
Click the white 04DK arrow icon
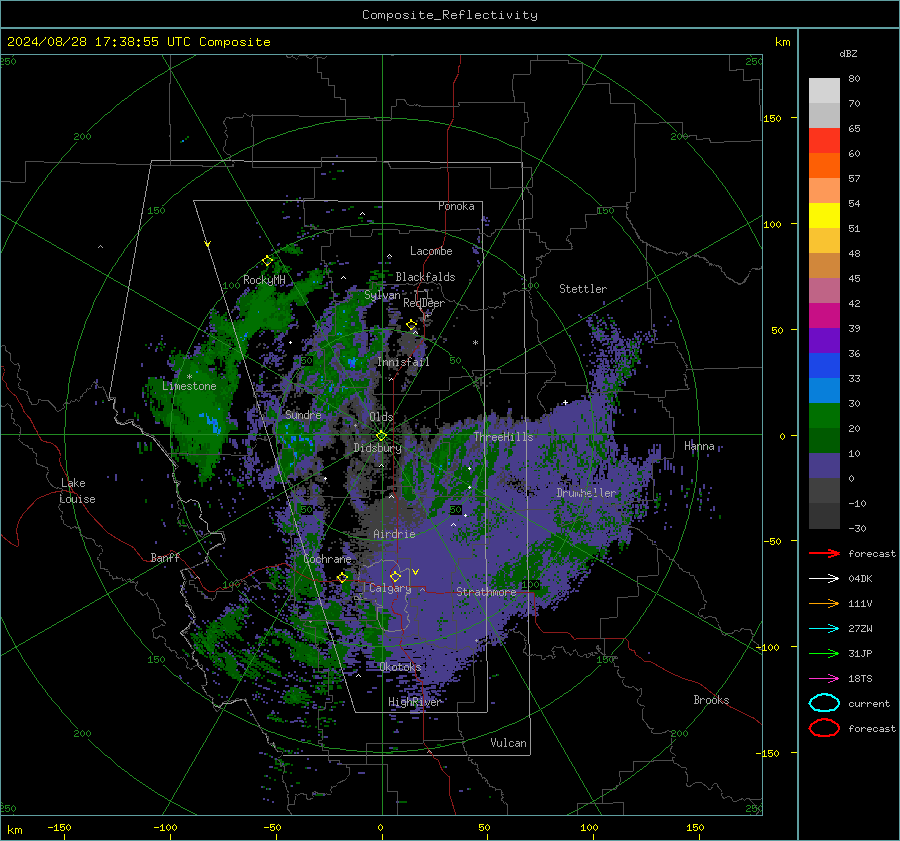[x=824, y=578]
